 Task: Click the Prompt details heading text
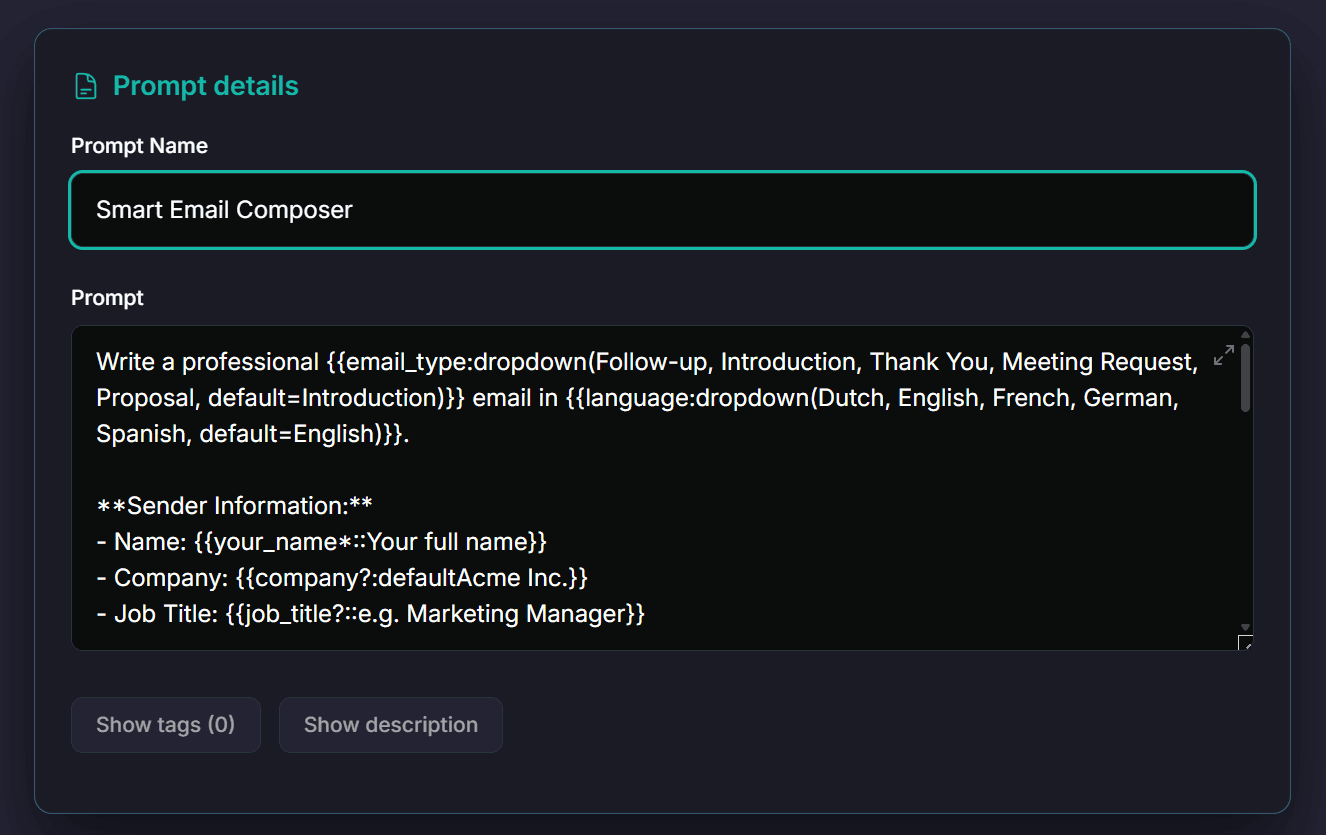coord(205,87)
